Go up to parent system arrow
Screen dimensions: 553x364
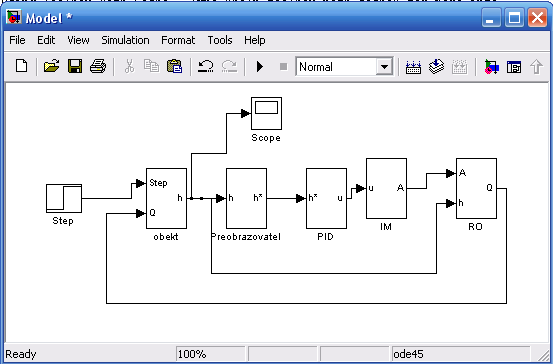tap(536, 66)
